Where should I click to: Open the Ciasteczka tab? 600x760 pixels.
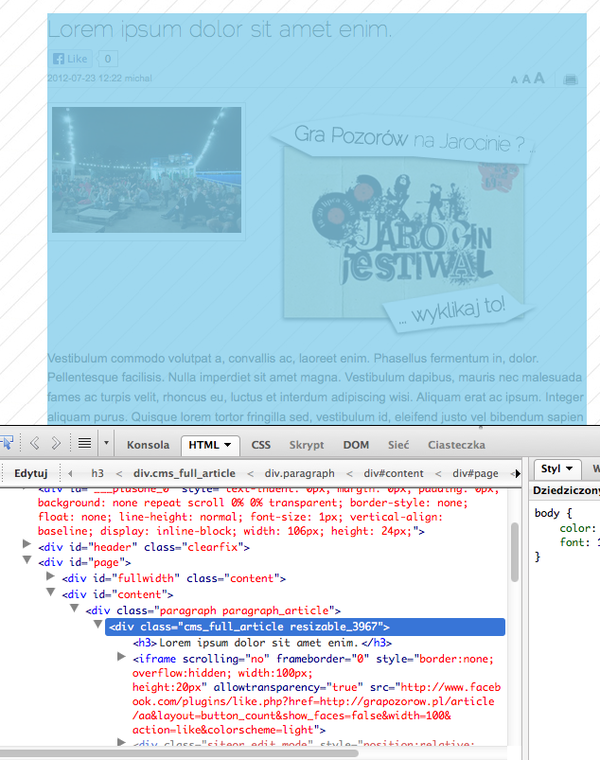pyautogui.click(x=456, y=444)
